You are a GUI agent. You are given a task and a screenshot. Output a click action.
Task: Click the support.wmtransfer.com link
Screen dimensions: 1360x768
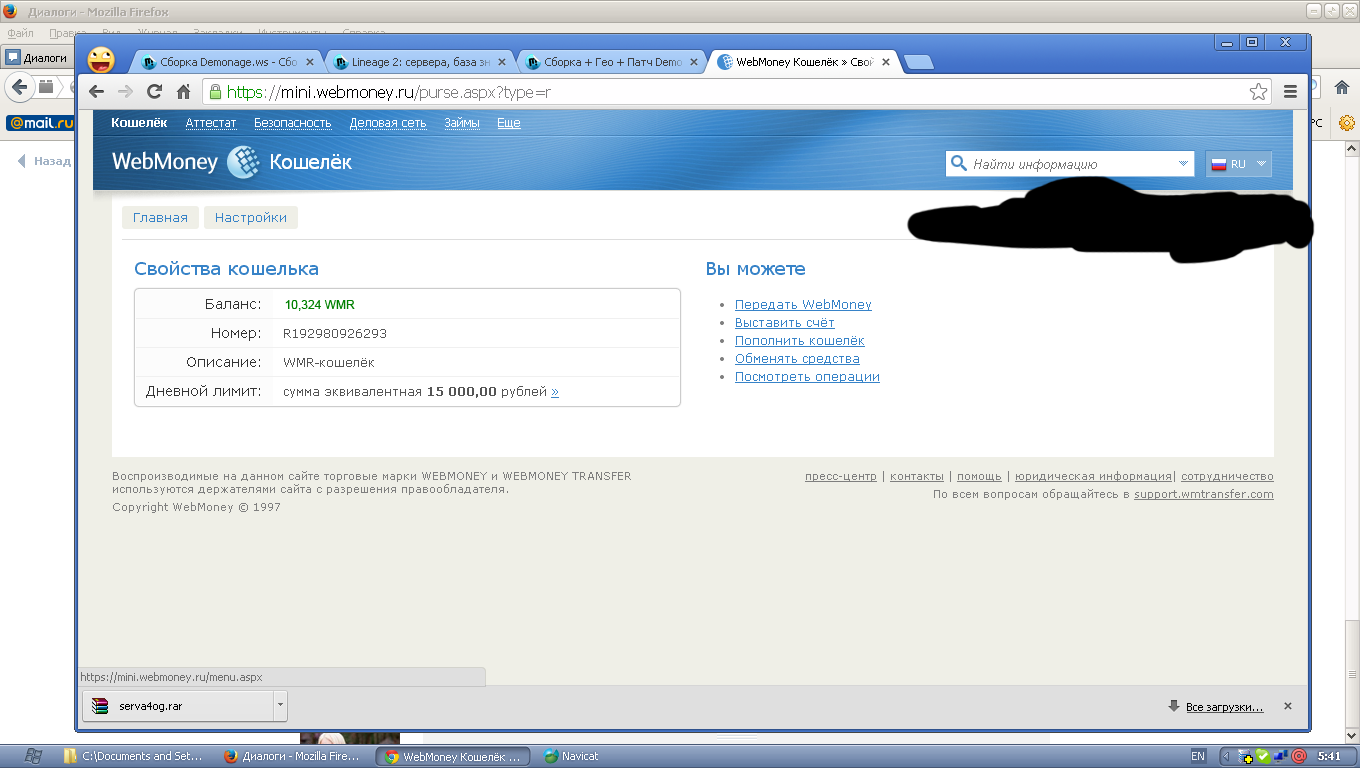coord(1204,495)
